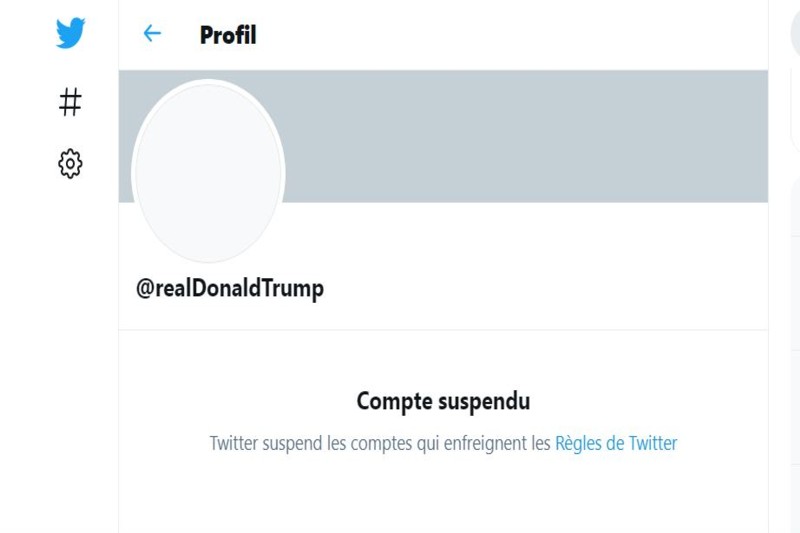Click the word "enfreignent" in the notice
Image resolution: width=800 pixels, height=533 pixels.
click(485, 443)
